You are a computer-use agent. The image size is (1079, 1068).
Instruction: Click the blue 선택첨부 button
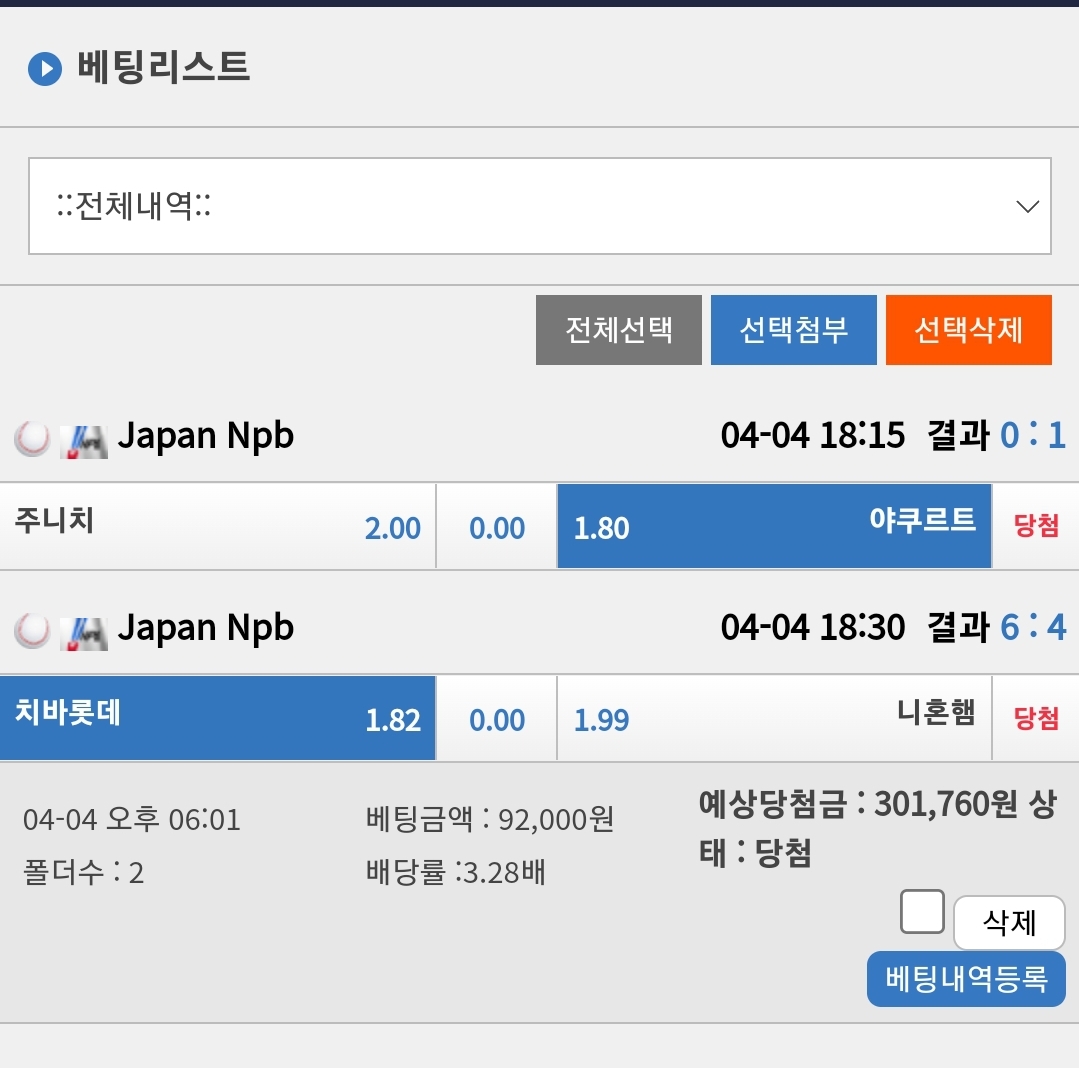(793, 330)
